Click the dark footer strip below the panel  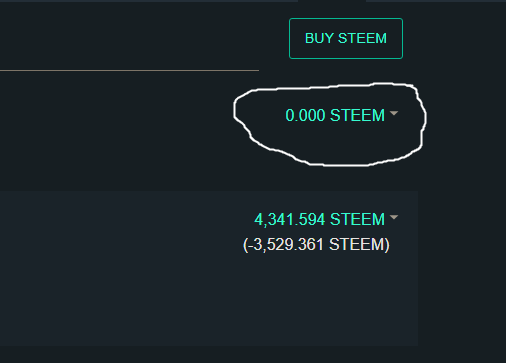click(x=253, y=355)
